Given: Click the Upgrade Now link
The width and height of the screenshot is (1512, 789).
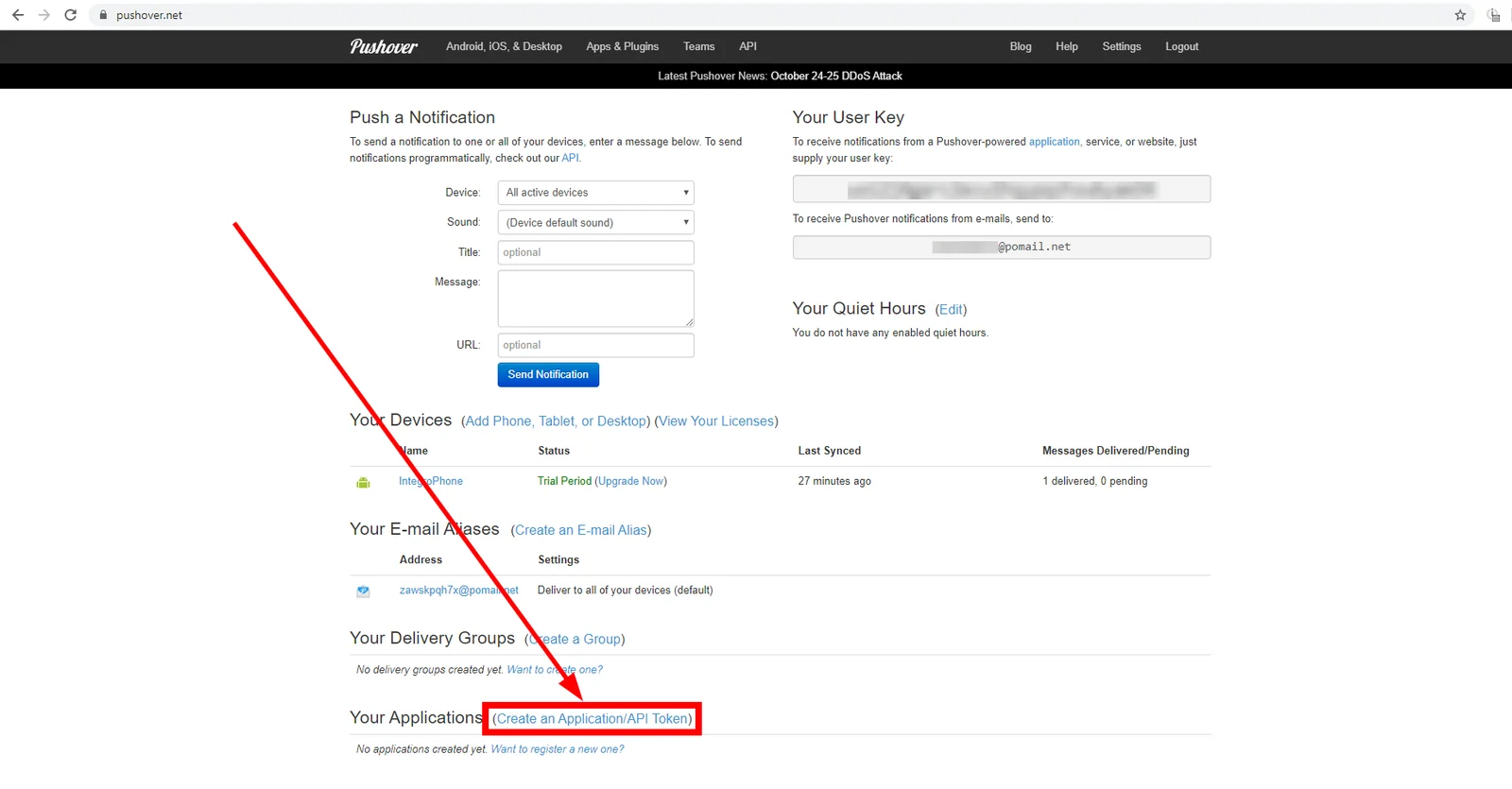Looking at the screenshot, I should [x=631, y=481].
